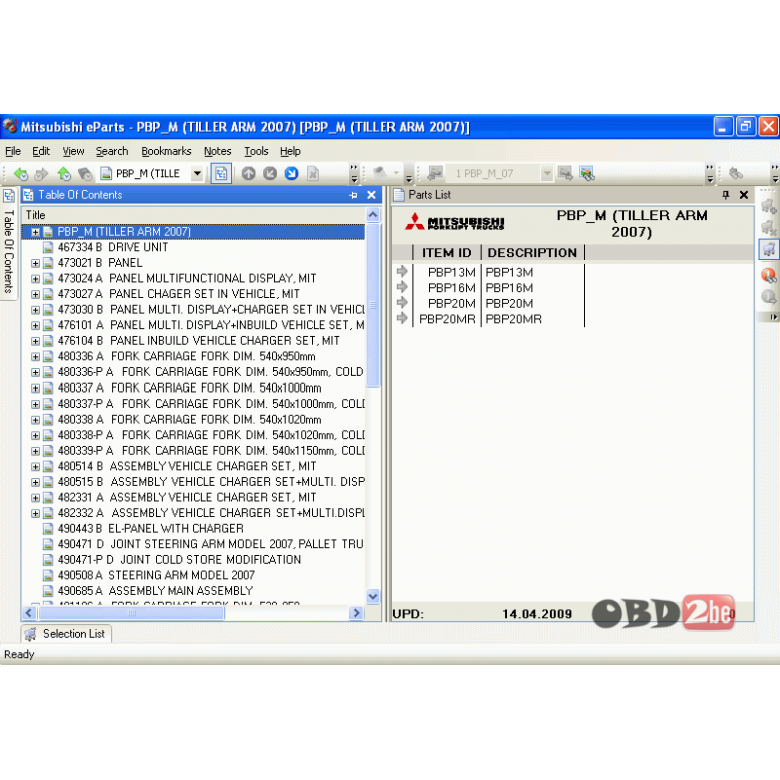Select 467334 B DRIVE UNIT in tree
Image resolution: width=780 pixels, height=780 pixels.
pyautogui.click(x=112, y=247)
